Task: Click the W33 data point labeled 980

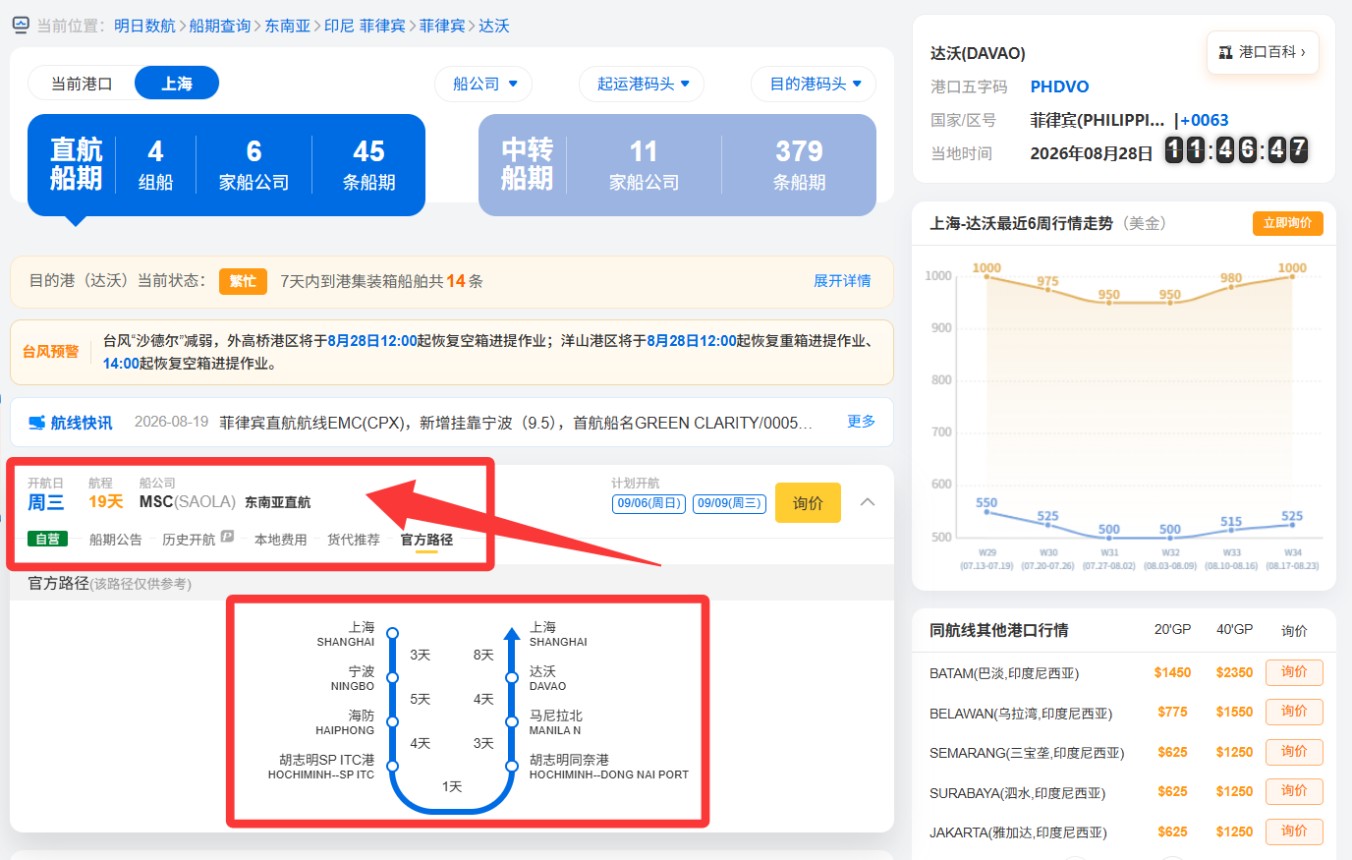Action: pyautogui.click(x=1231, y=287)
